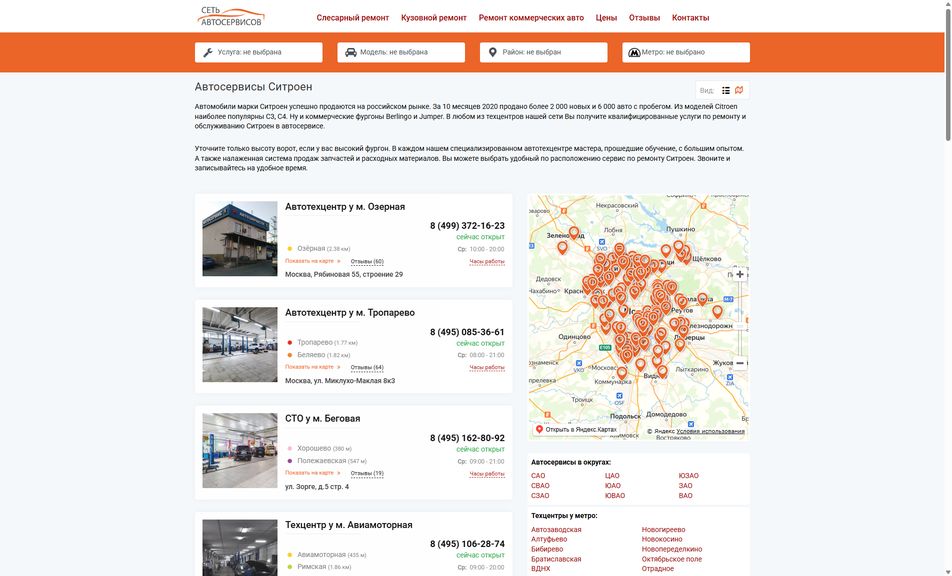The height and width of the screenshot is (576, 952).
Task: Open ЗАО district link
Action: point(685,486)
